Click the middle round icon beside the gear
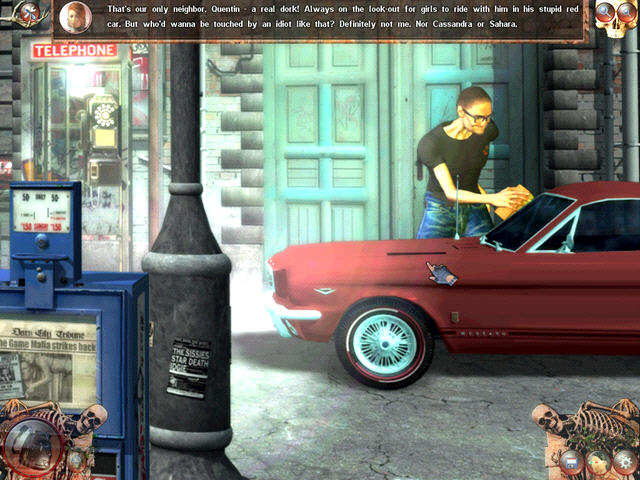Image resolution: width=640 pixels, height=480 pixels. pyautogui.click(x=598, y=461)
